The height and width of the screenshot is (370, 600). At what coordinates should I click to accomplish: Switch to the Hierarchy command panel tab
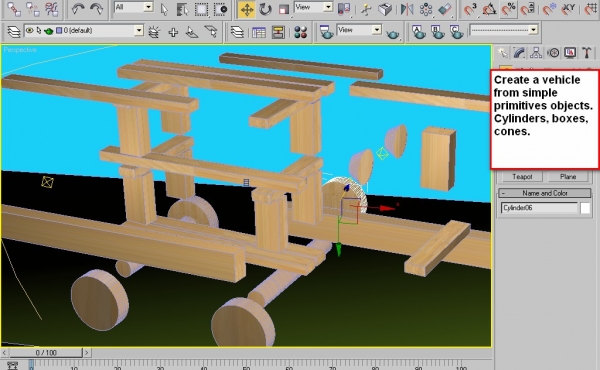point(536,53)
